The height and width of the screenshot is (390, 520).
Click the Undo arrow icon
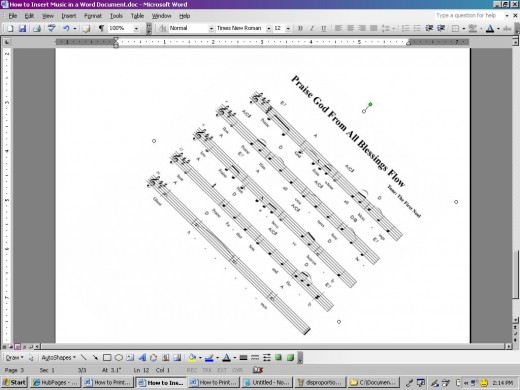[x=66, y=28]
